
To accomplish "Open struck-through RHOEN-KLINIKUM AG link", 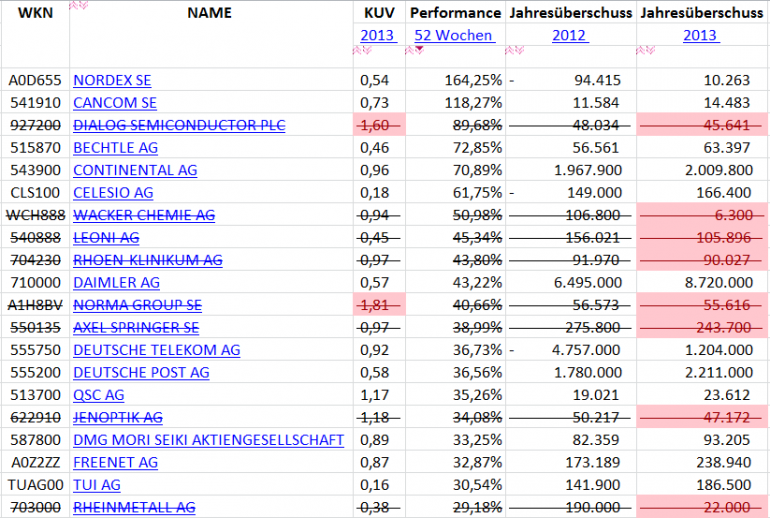I will click(148, 260).
